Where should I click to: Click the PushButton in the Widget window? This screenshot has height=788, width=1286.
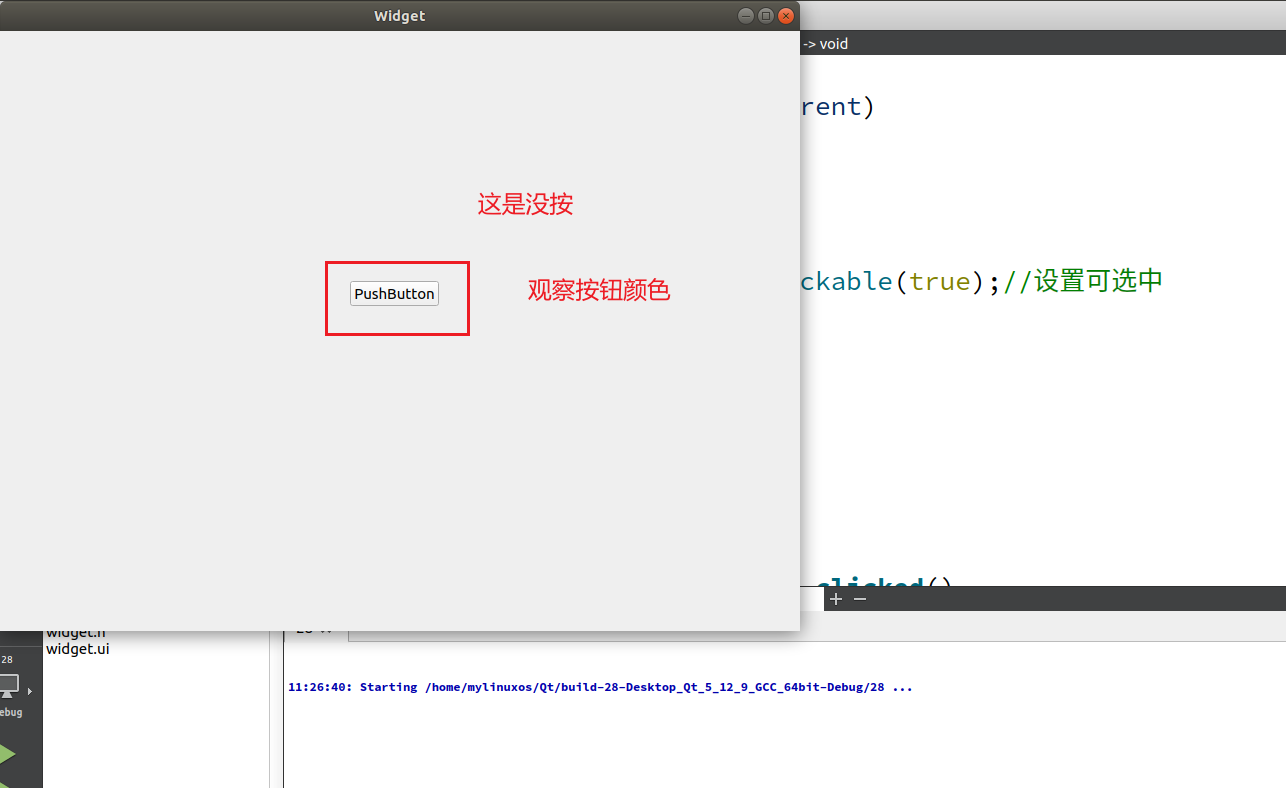click(394, 294)
